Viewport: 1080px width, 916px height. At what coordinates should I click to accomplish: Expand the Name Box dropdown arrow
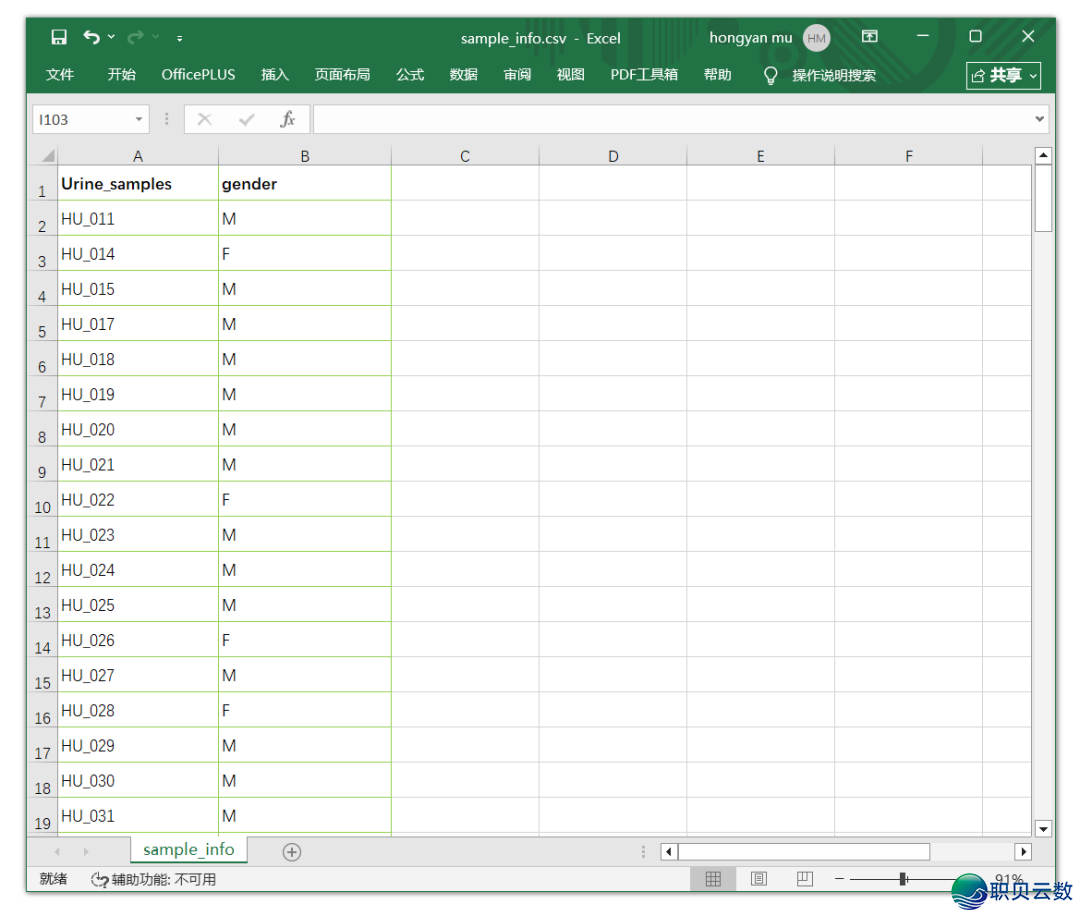139,120
